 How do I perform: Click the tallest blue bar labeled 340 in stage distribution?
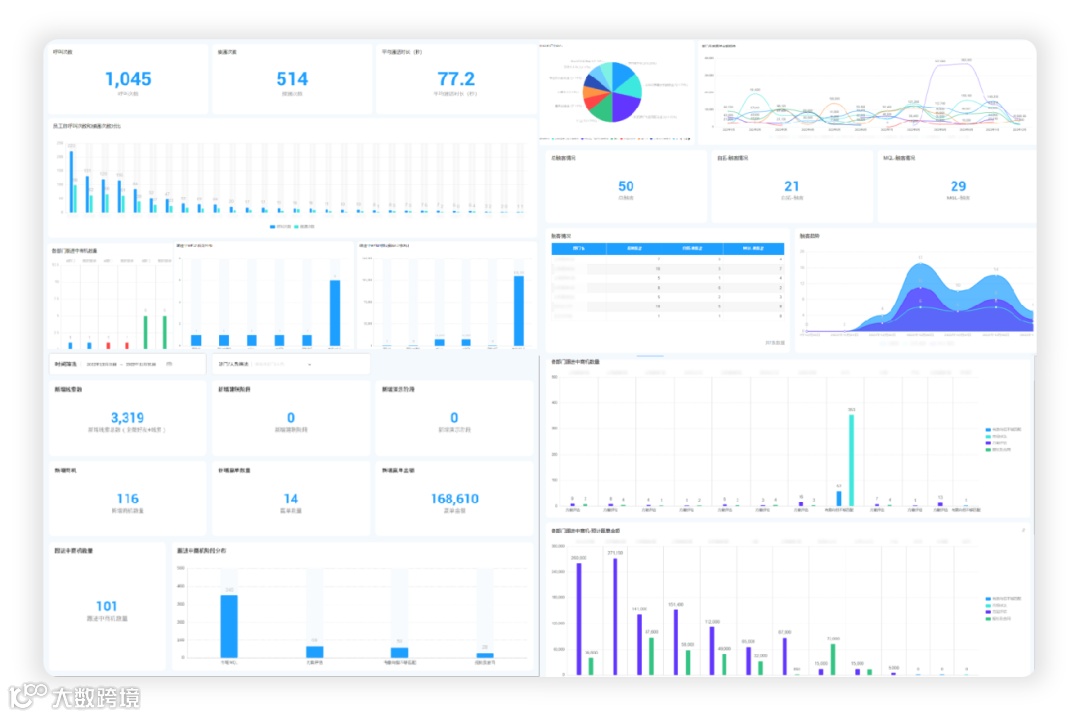click(229, 626)
